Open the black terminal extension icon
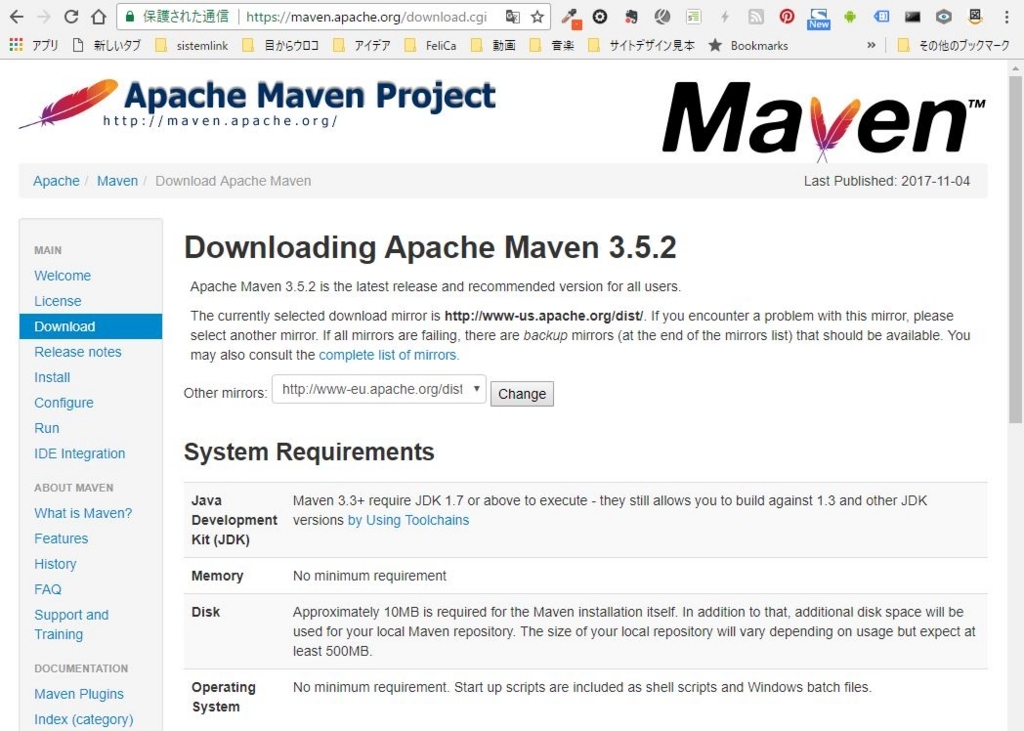Image resolution: width=1024 pixels, height=731 pixels. [912, 17]
